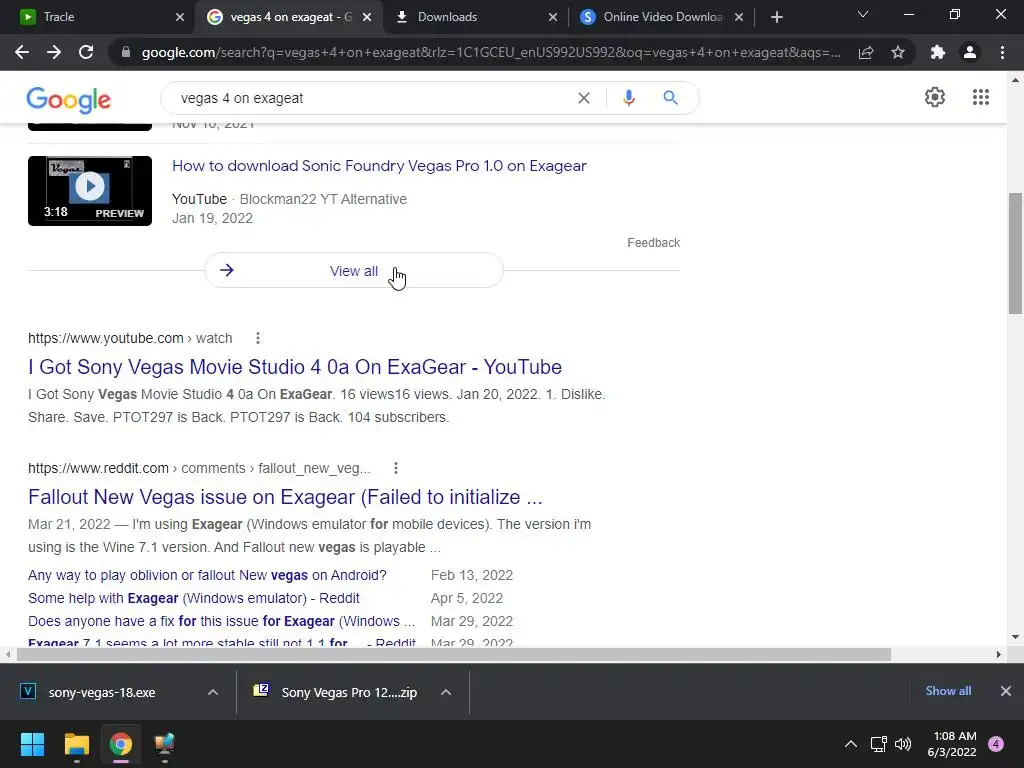Reload the Google search page
This screenshot has height=768, width=1024.
(86, 52)
